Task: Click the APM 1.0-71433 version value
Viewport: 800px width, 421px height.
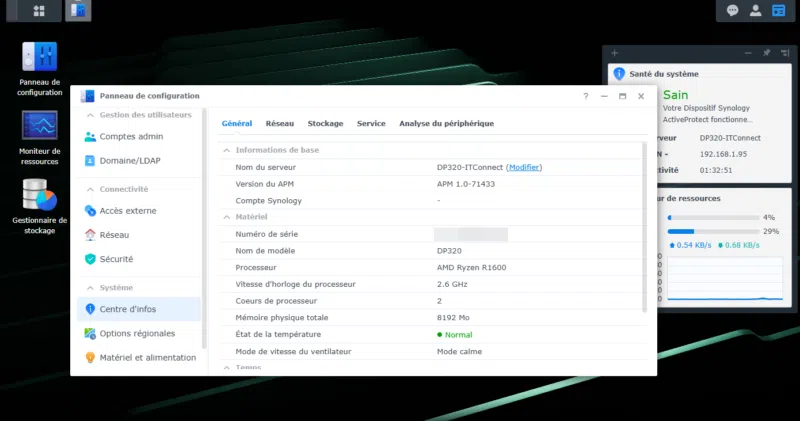Action: pos(466,184)
